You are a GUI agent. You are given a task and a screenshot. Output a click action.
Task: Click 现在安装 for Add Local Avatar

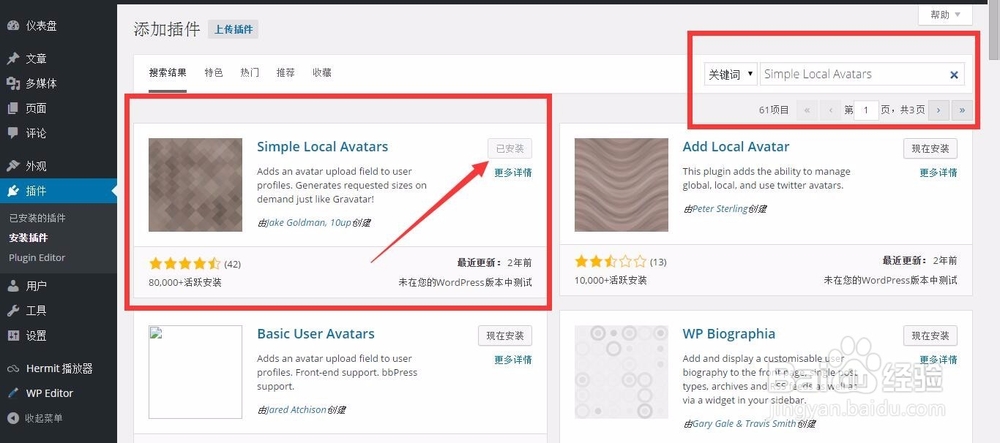[x=930, y=149]
